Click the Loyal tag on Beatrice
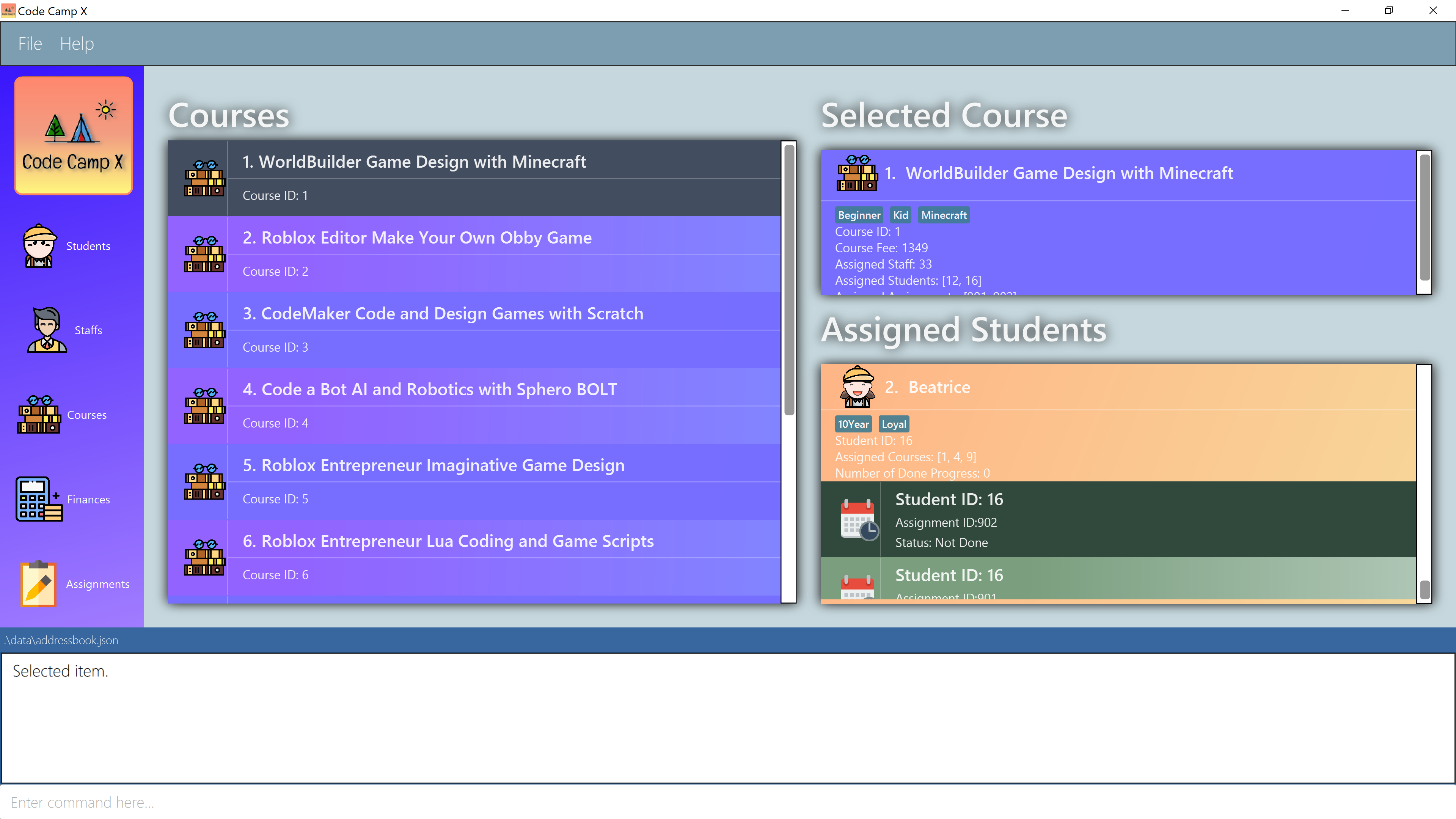 coord(894,424)
